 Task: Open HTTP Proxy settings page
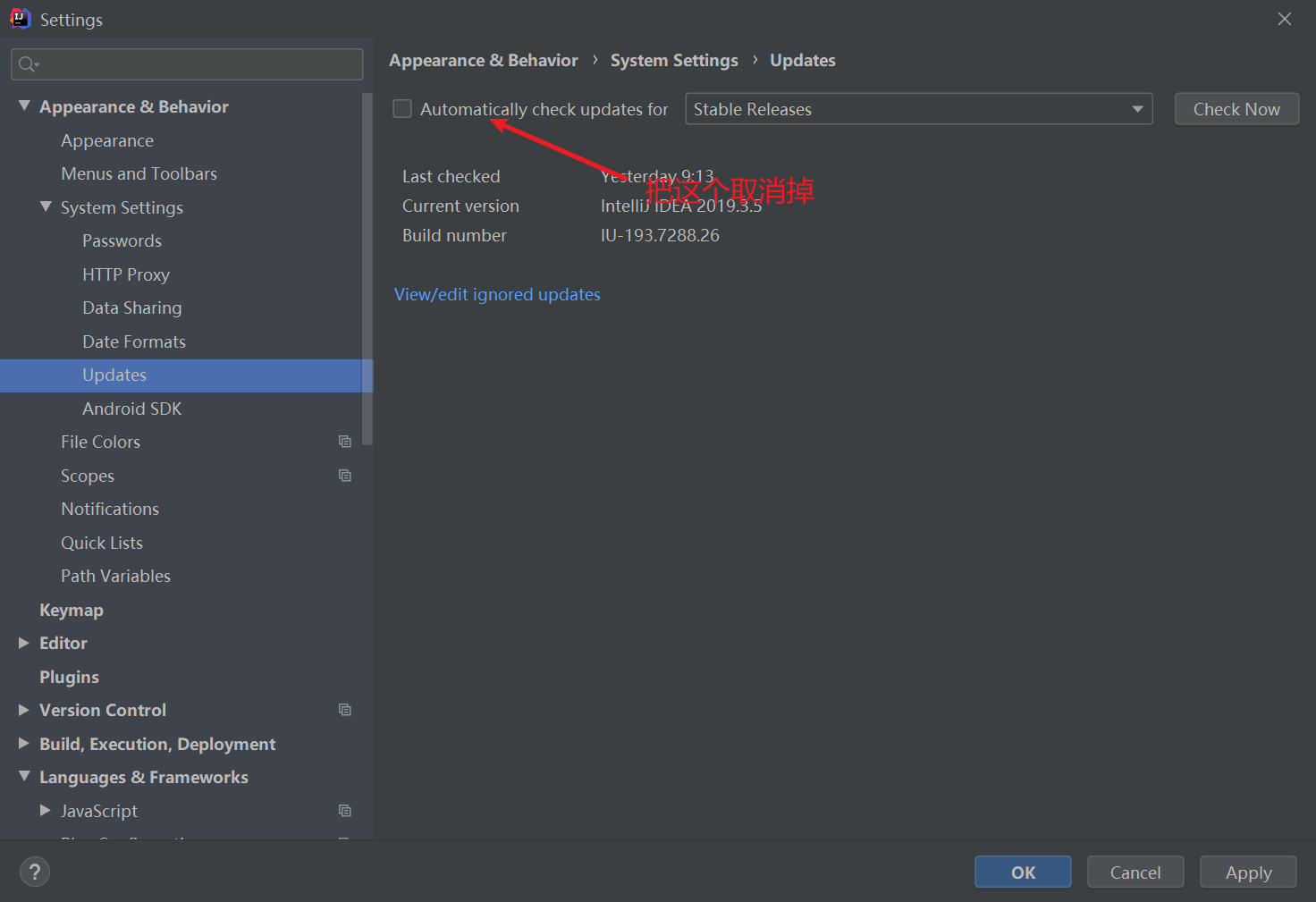pos(126,274)
